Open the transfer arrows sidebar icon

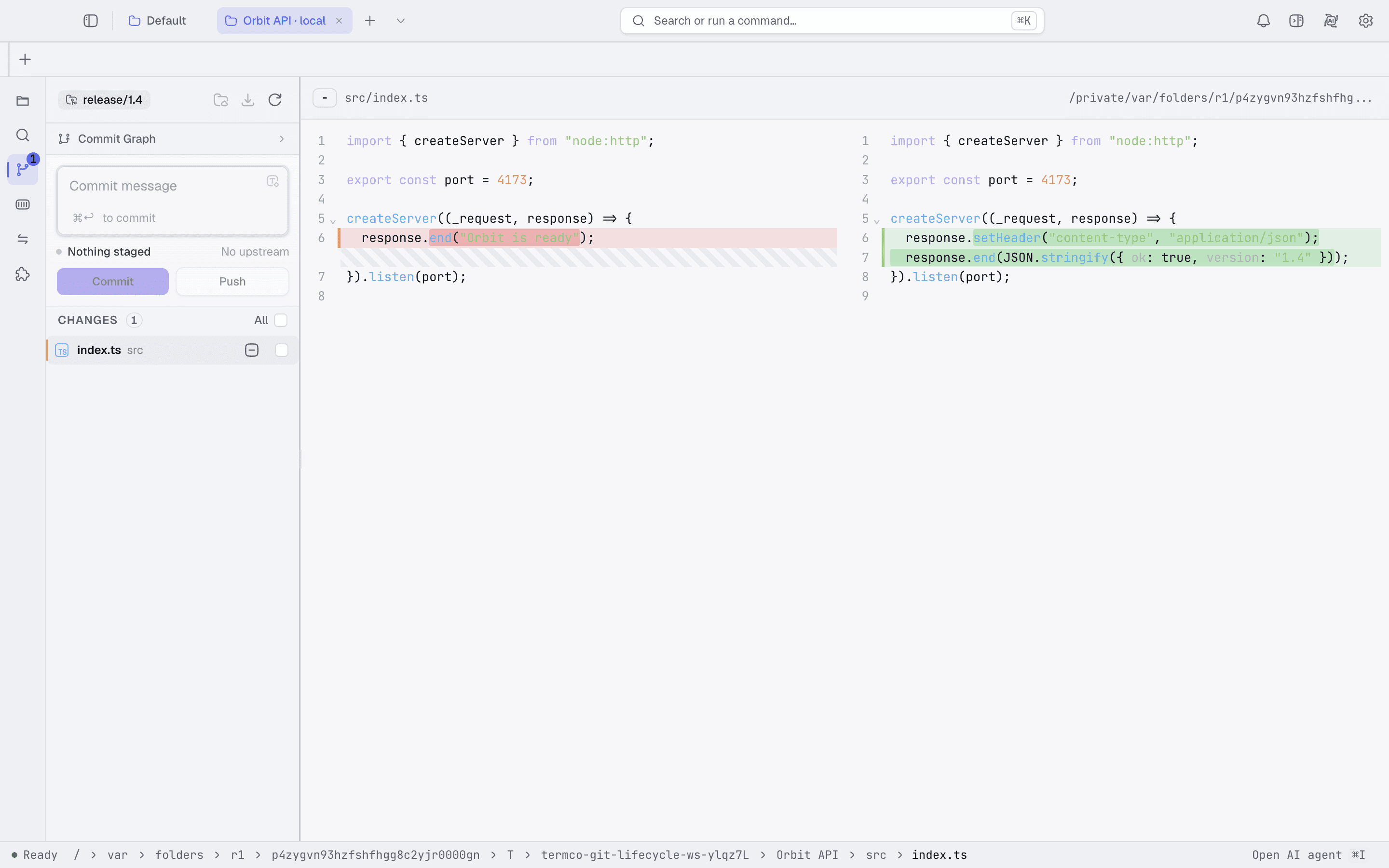tap(22, 239)
